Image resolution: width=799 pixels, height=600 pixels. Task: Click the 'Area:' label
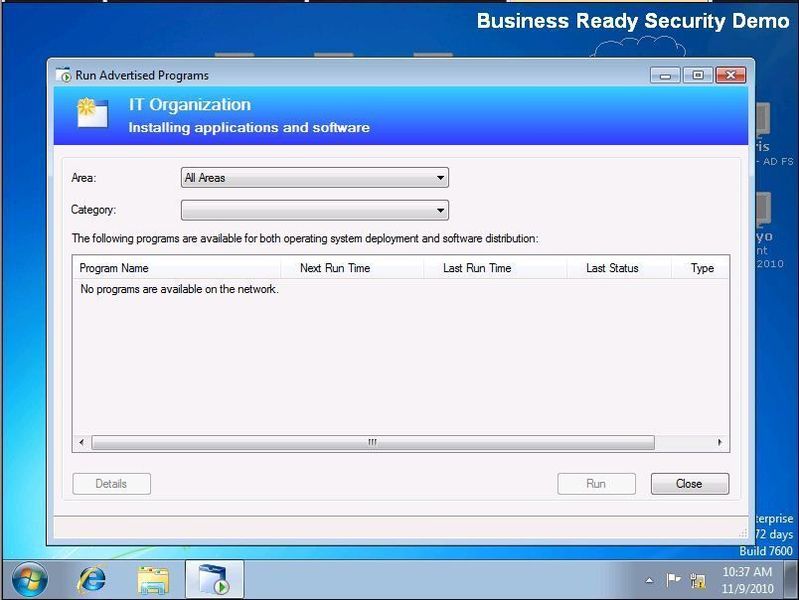pos(84,178)
